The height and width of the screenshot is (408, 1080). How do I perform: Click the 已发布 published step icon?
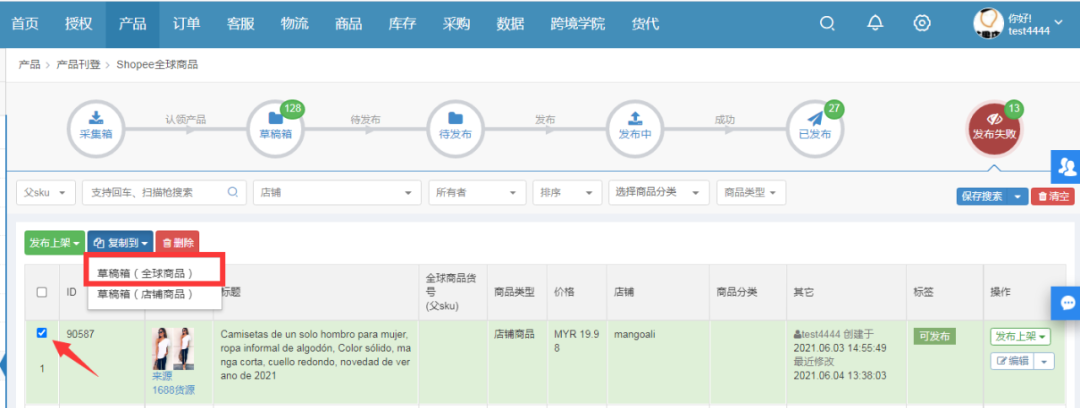point(815,127)
